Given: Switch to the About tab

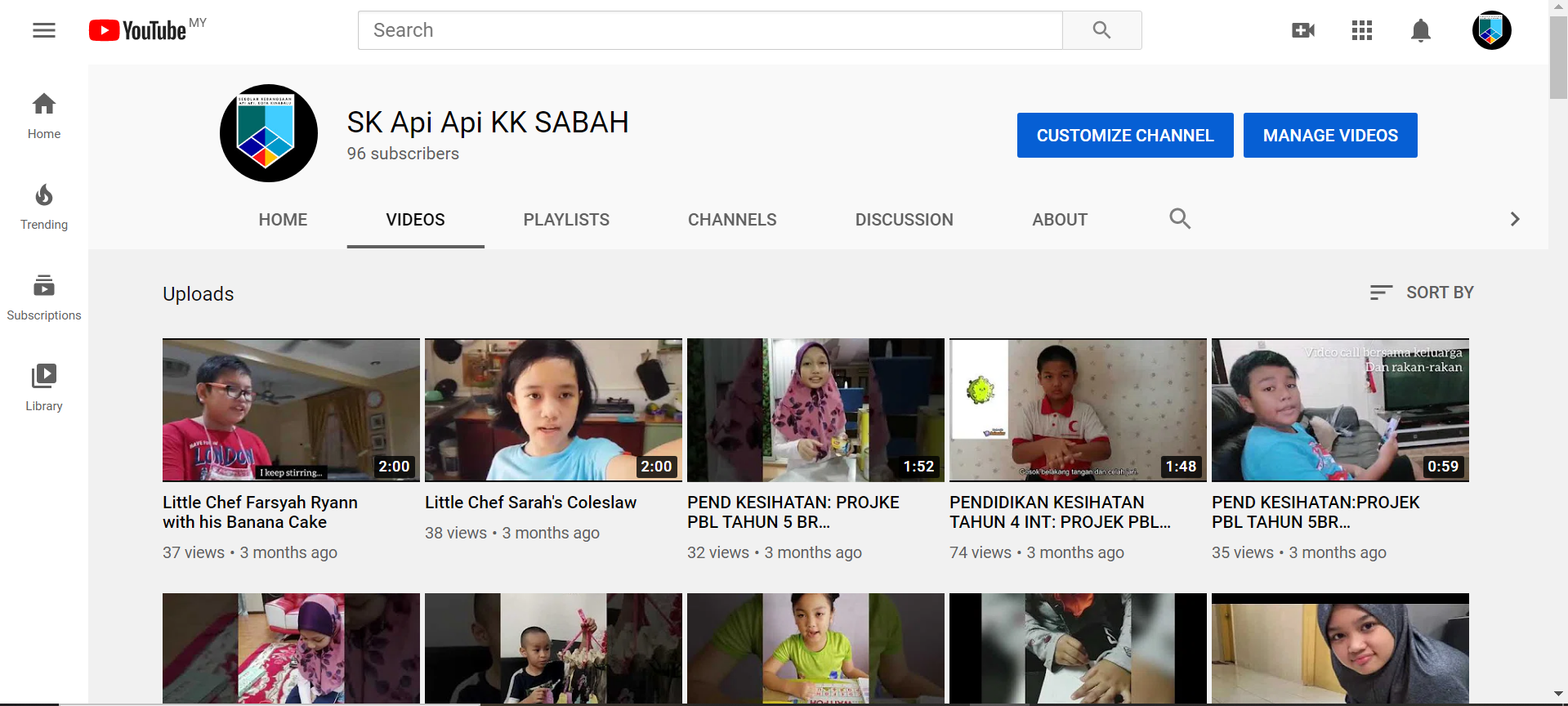Looking at the screenshot, I should pyautogui.click(x=1059, y=220).
